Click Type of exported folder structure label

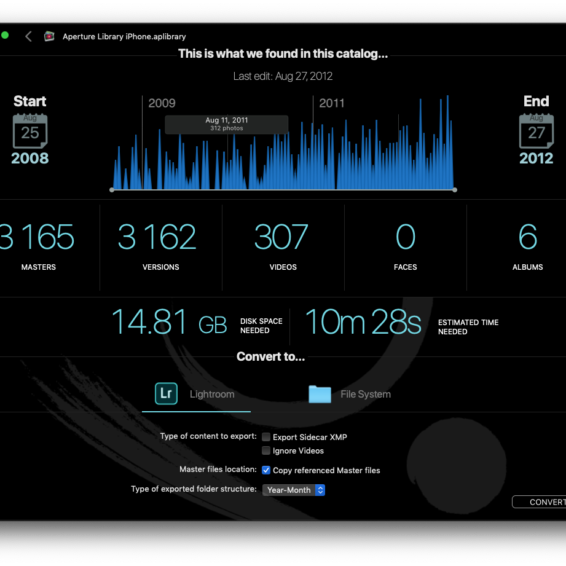click(x=194, y=489)
